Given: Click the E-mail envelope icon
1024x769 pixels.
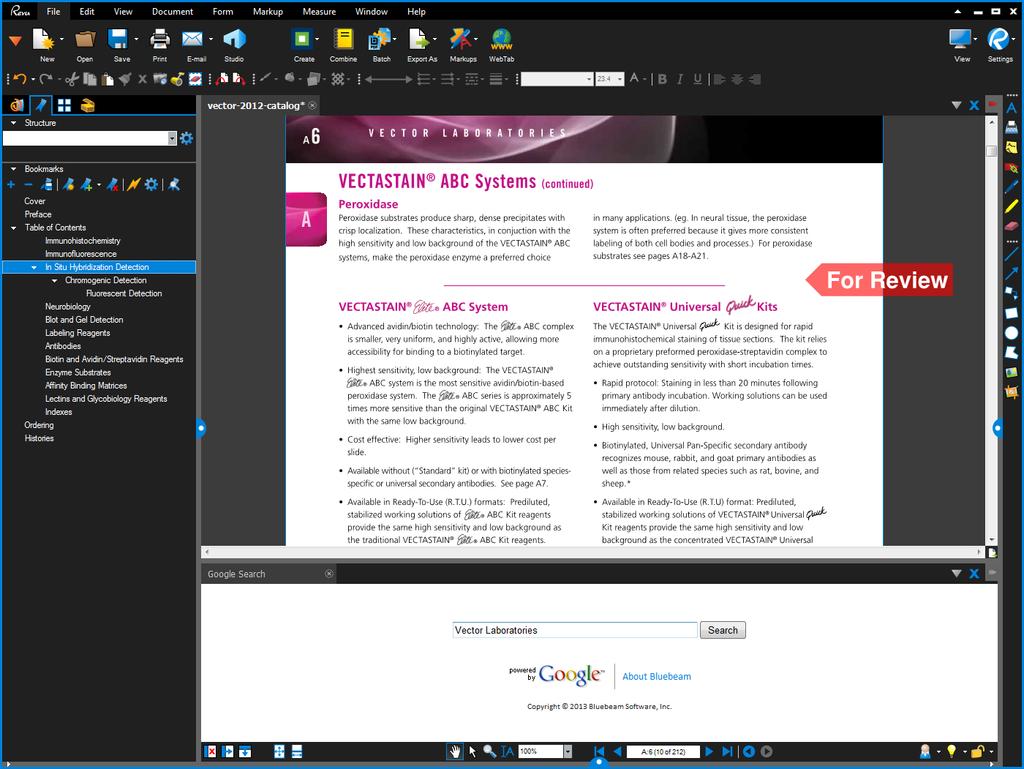Looking at the screenshot, I should pyautogui.click(x=192, y=39).
